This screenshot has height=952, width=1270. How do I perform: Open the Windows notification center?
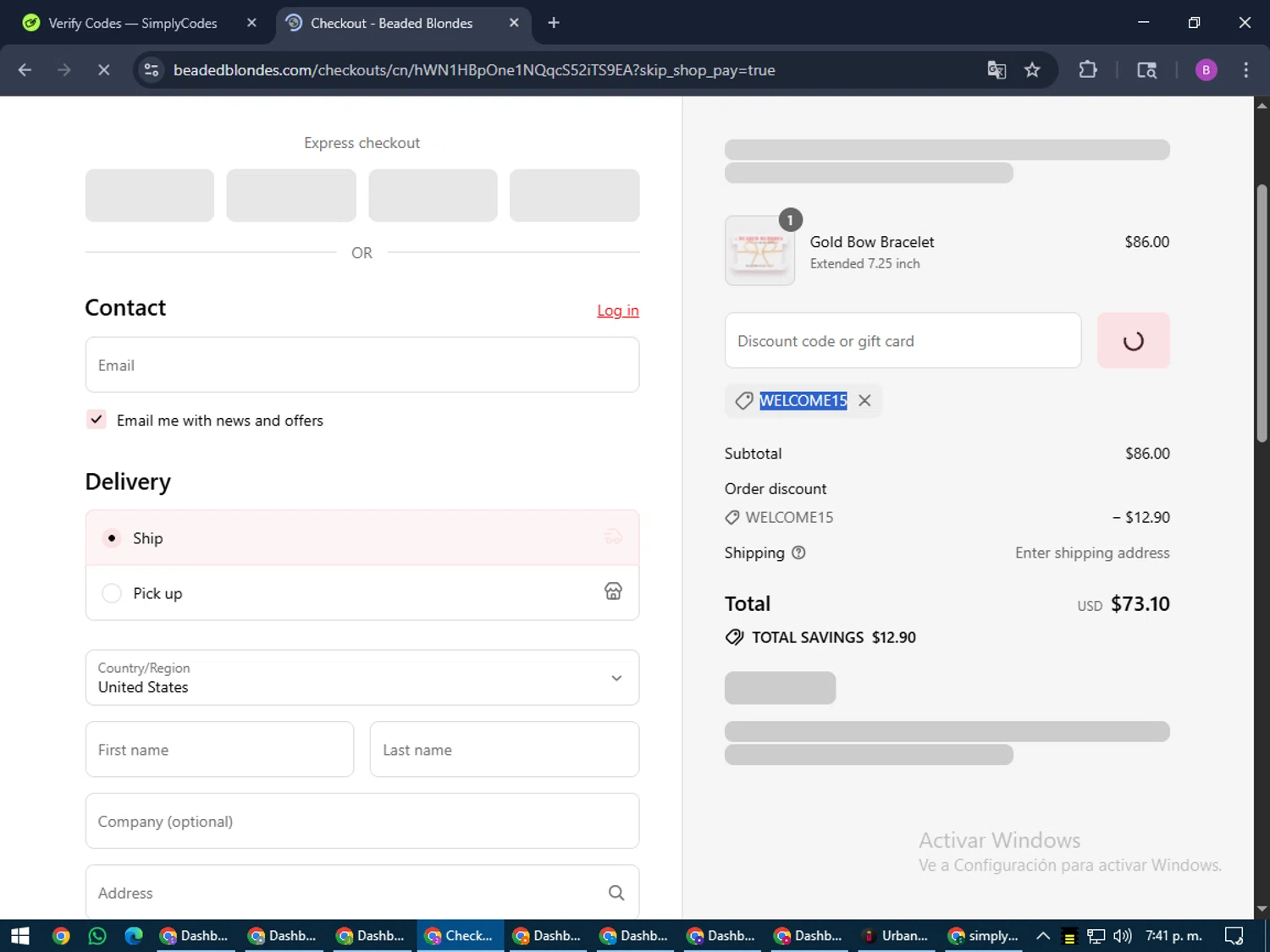point(1234,936)
